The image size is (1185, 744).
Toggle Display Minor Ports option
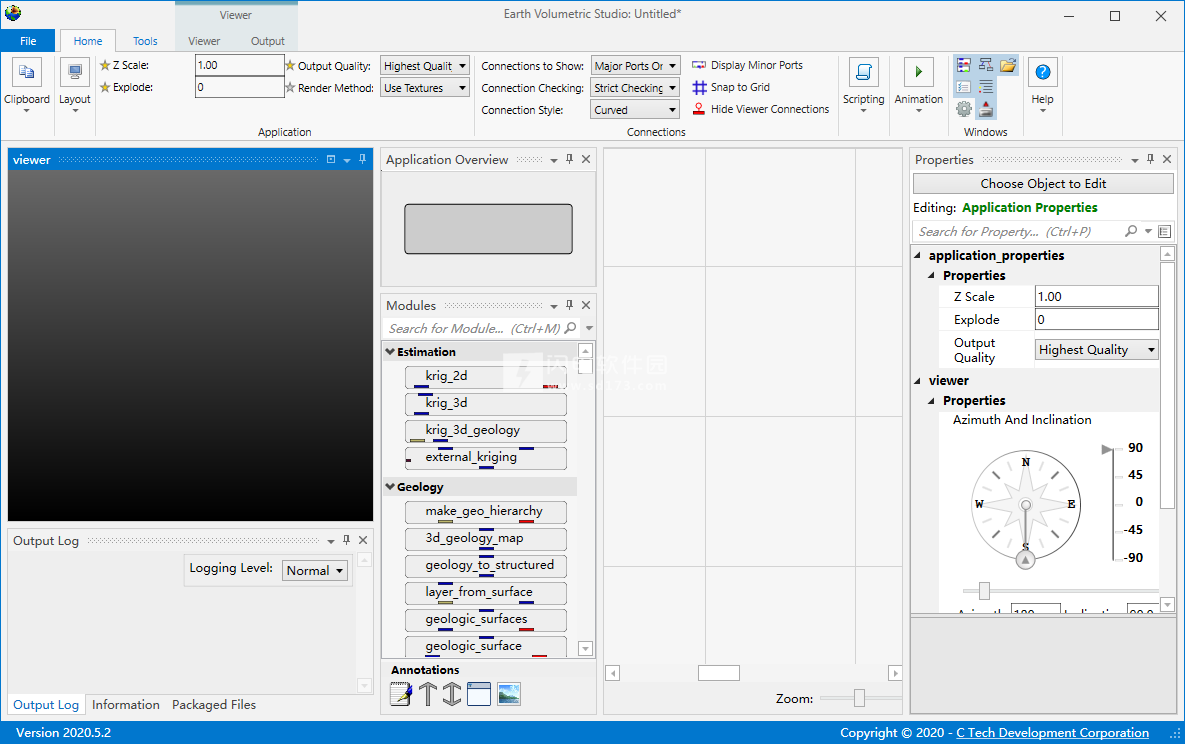click(747, 66)
